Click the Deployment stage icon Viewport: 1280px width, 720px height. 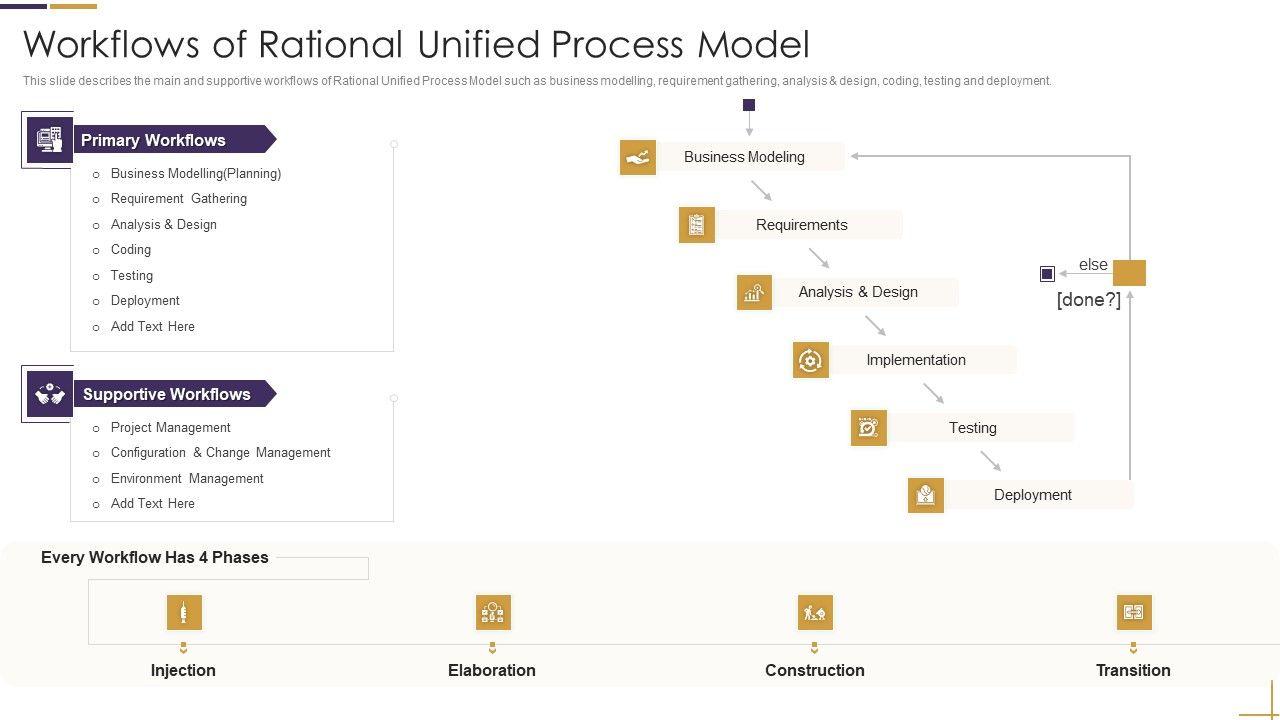926,495
